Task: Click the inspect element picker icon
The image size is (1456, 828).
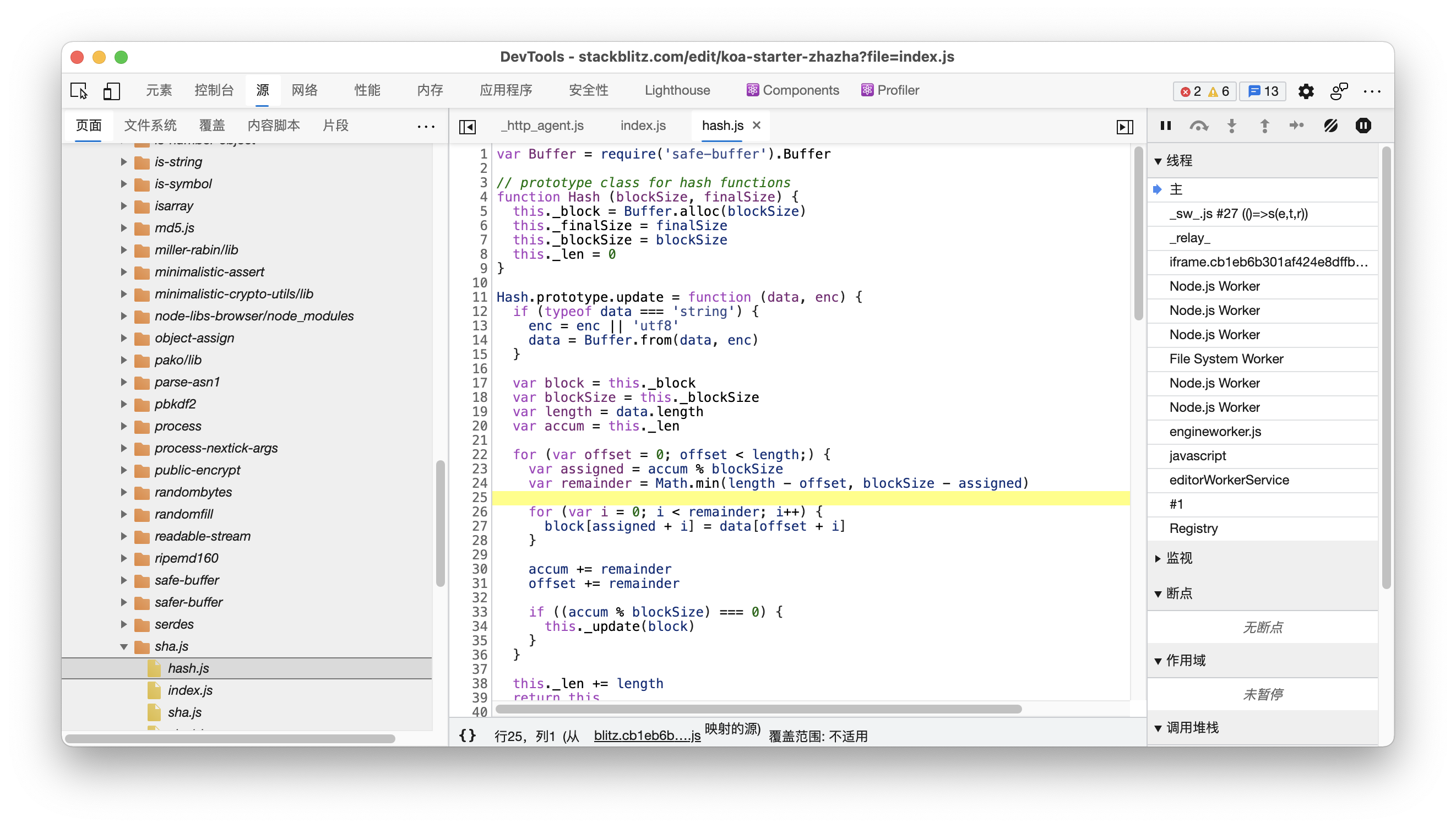Action: (79, 91)
